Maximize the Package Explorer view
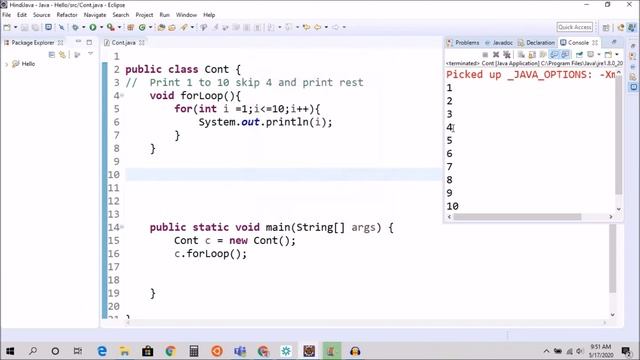 (89, 42)
